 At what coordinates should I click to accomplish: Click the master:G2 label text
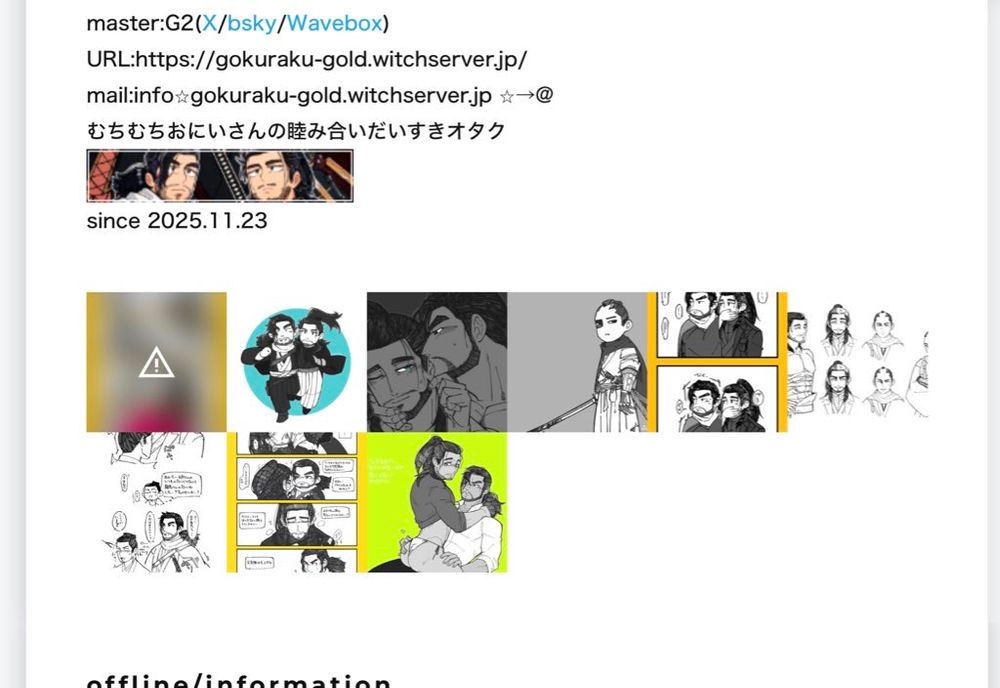[x=140, y=24]
